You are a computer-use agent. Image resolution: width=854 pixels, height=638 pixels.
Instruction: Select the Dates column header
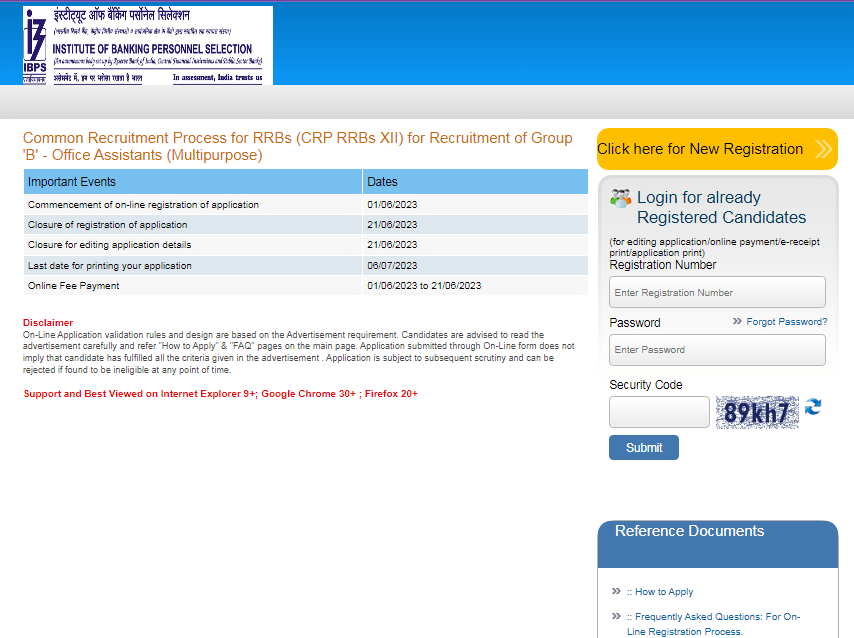474,182
